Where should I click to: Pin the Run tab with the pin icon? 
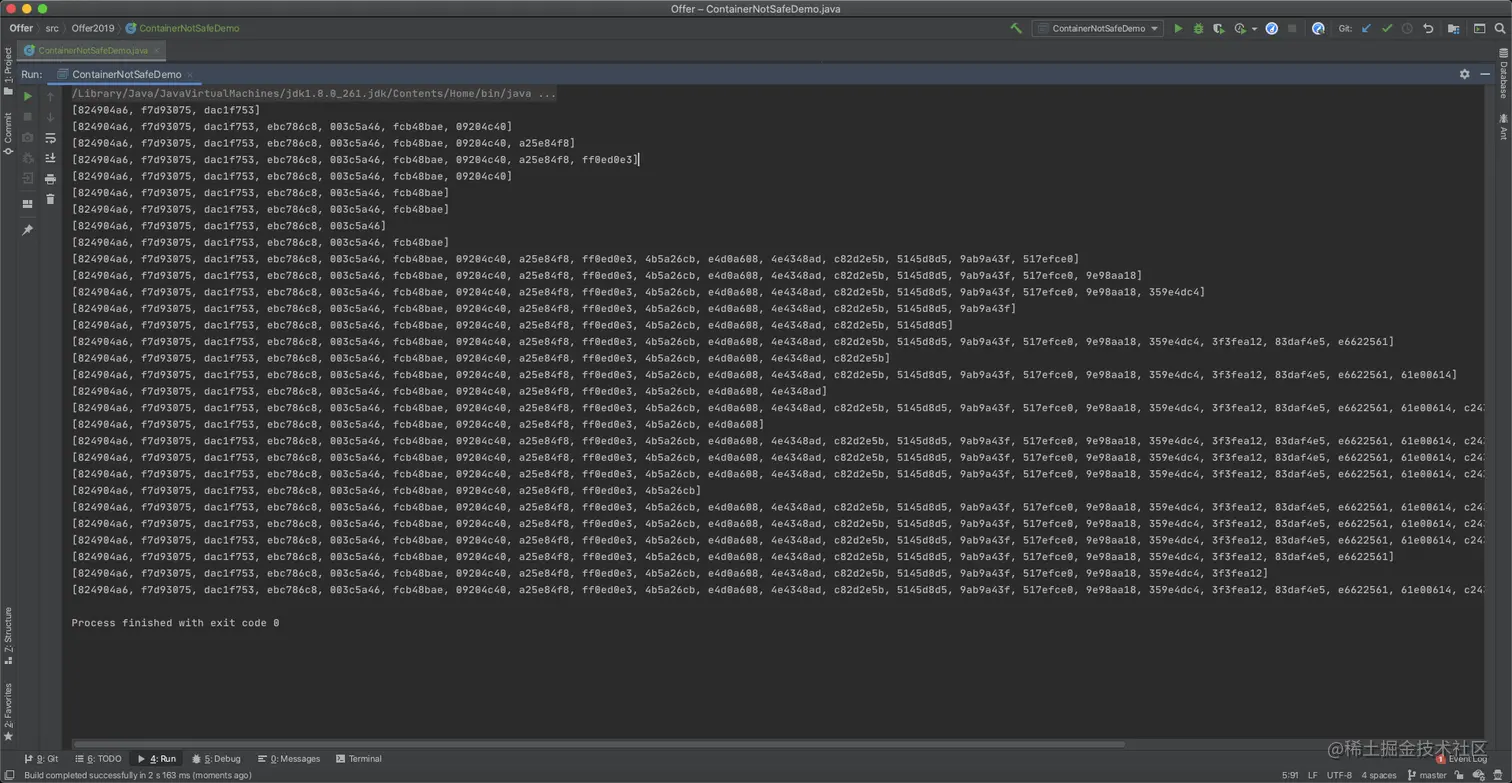[x=28, y=230]
